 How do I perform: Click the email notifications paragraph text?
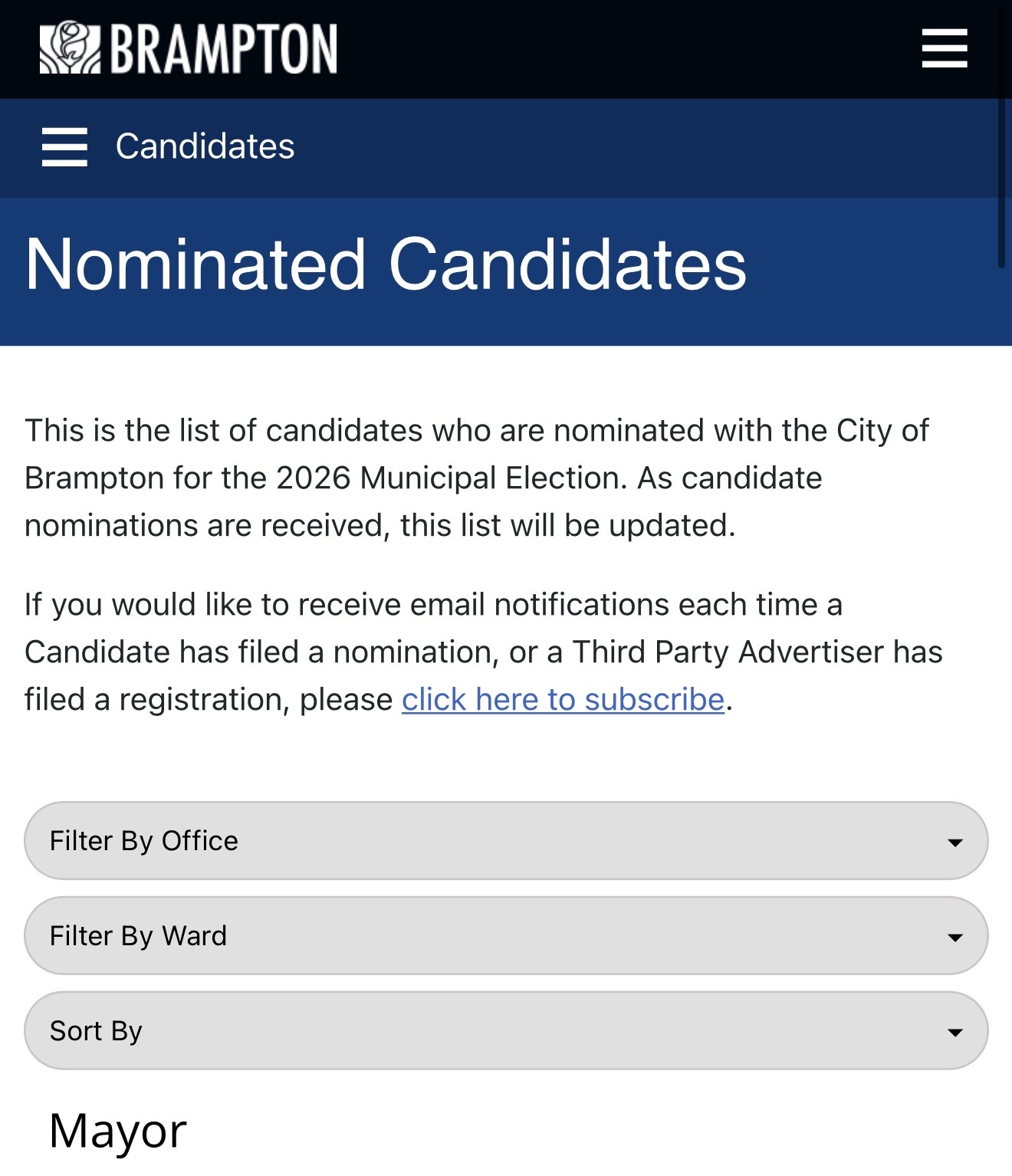(484, 652)
